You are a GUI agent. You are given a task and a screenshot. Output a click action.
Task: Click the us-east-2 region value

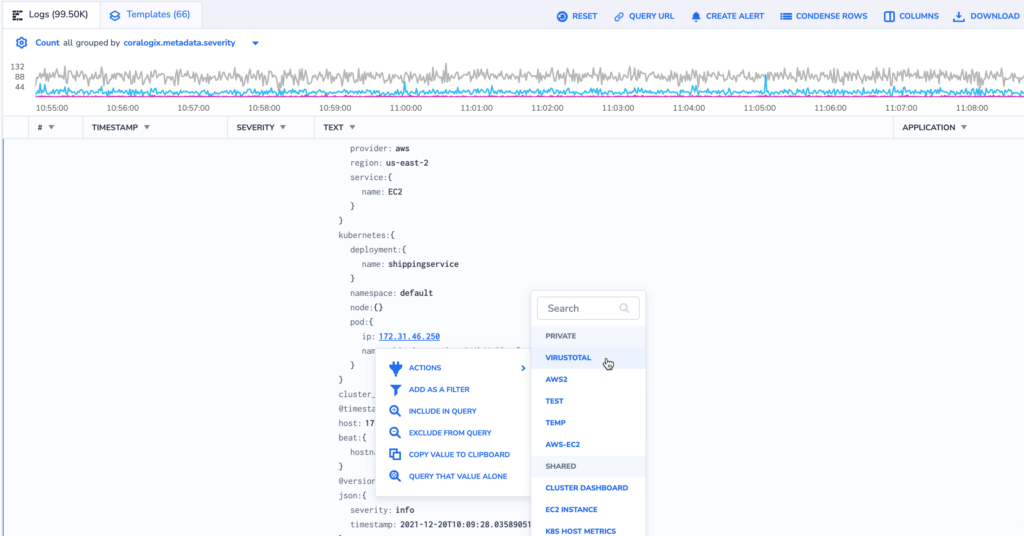point(407,163)
